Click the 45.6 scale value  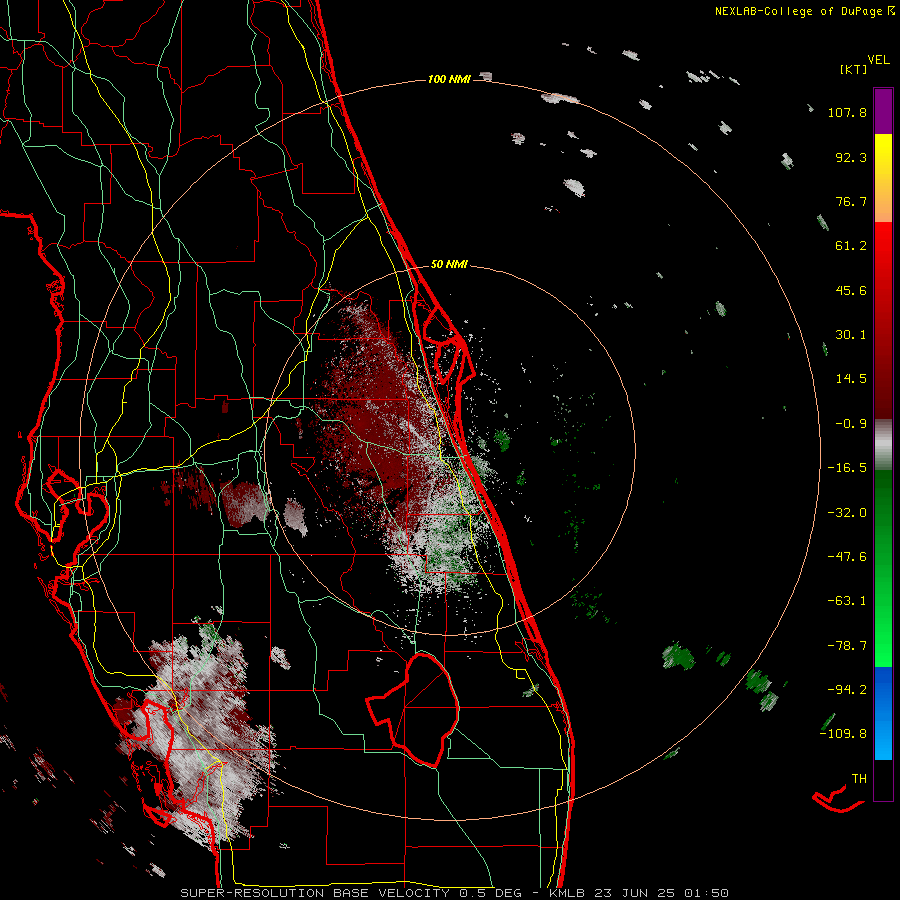(x=851, y=290)
